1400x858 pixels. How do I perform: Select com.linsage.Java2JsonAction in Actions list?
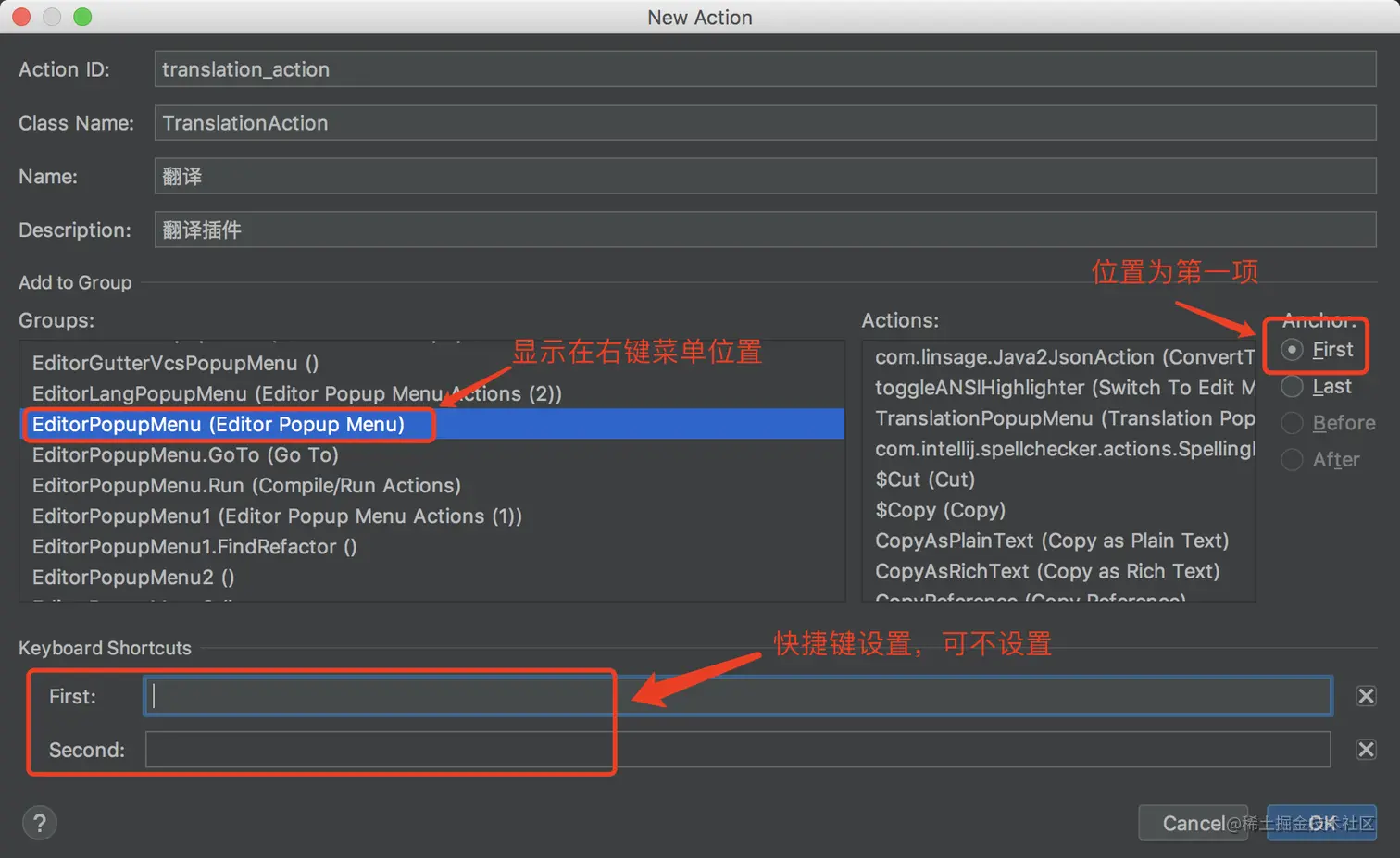click(1058, 356)
